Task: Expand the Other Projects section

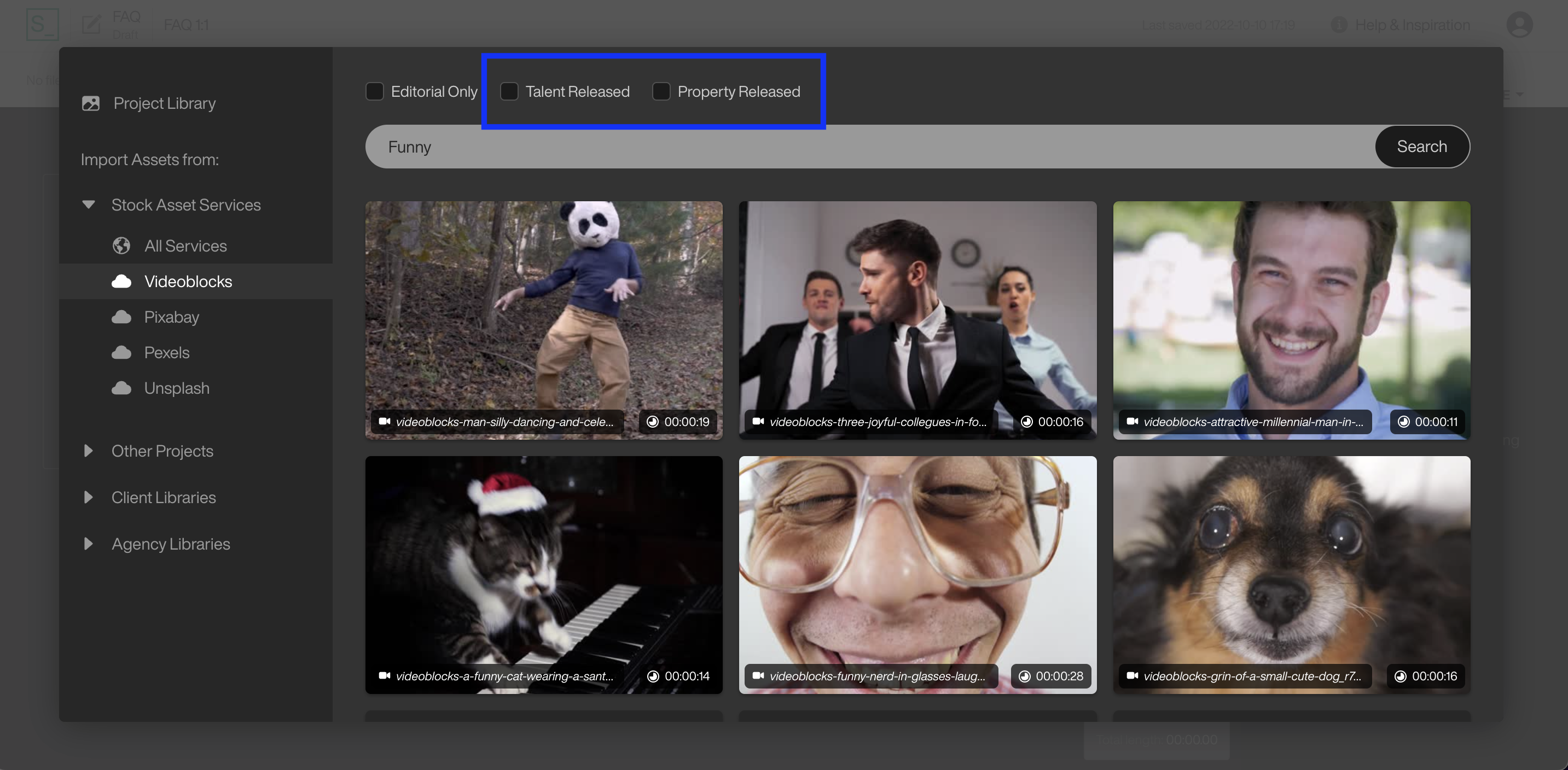Action: pos(88,451)
